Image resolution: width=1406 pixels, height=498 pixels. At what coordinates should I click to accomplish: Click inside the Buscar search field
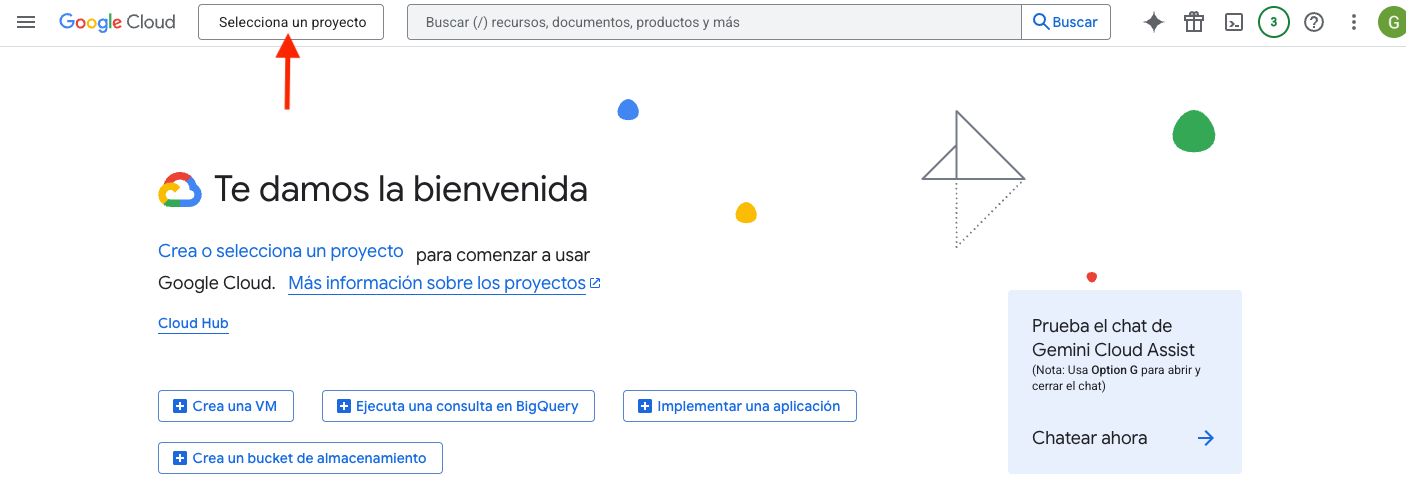[x=713, y=22]
